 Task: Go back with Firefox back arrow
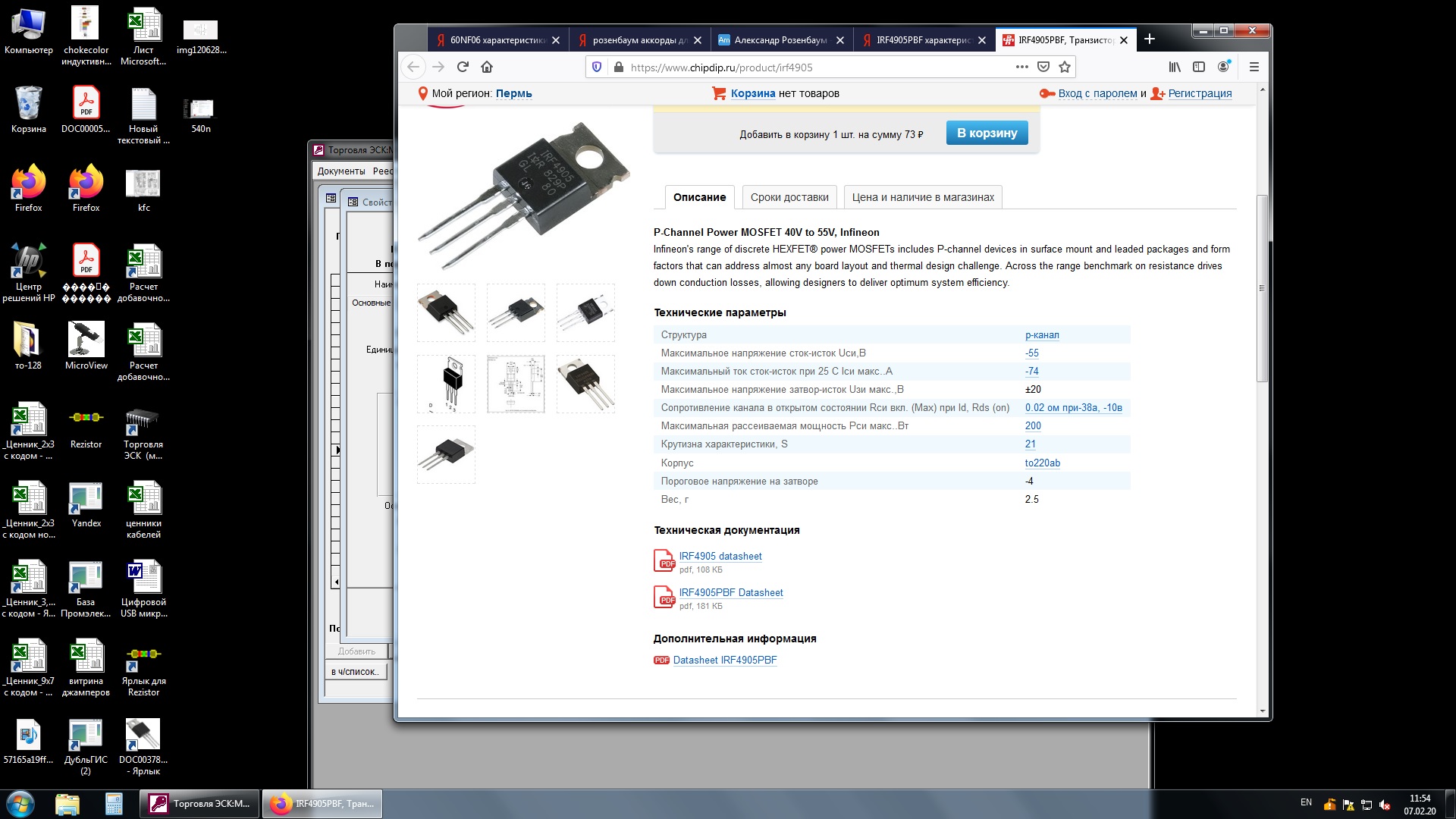coord(413,67)
